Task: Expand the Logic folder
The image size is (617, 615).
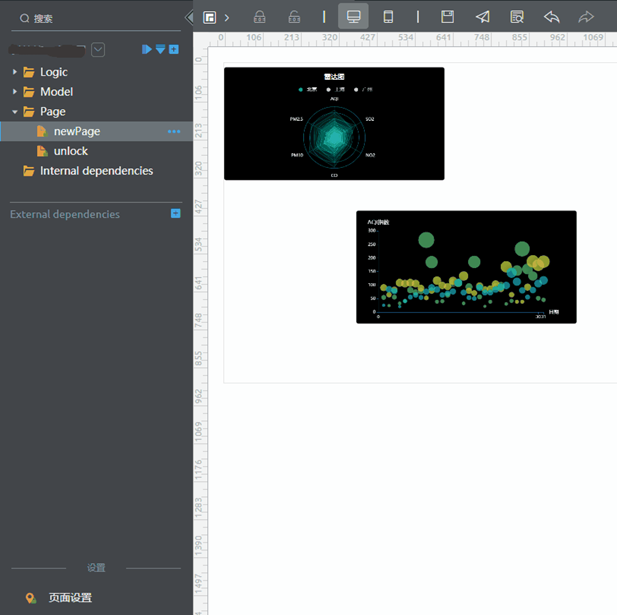Action: 15,72
